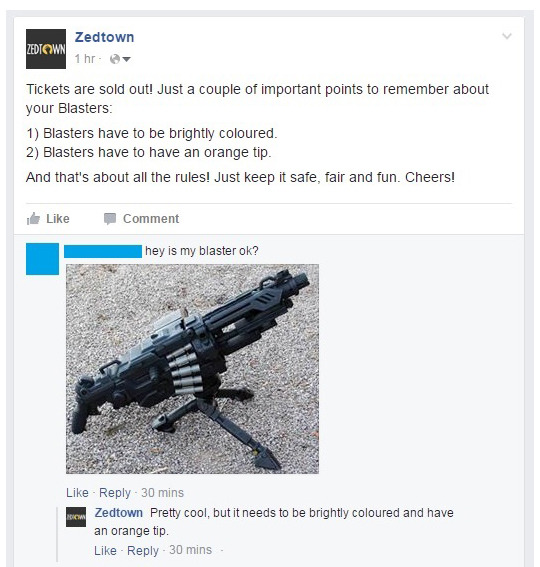Click the Zedtown page logo avatar
540x567 pixels.
click(46, 49)
